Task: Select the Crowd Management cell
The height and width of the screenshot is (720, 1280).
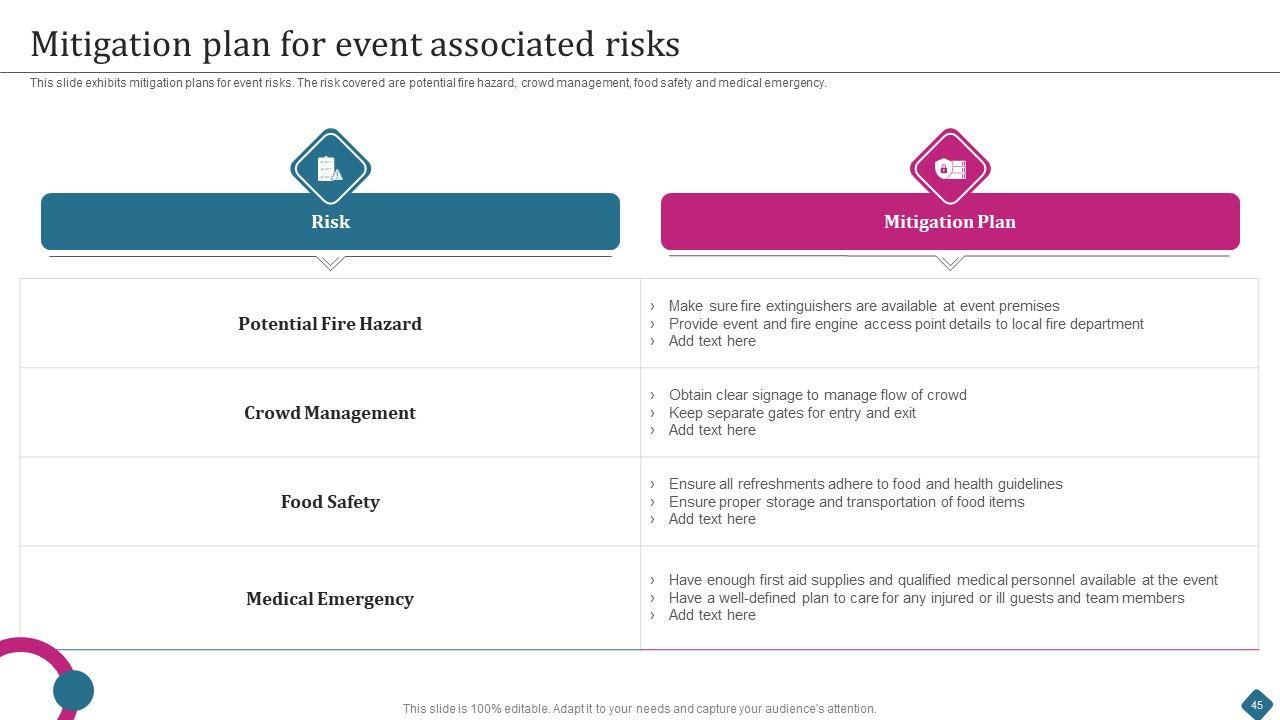Action: (x=330, y=413)
